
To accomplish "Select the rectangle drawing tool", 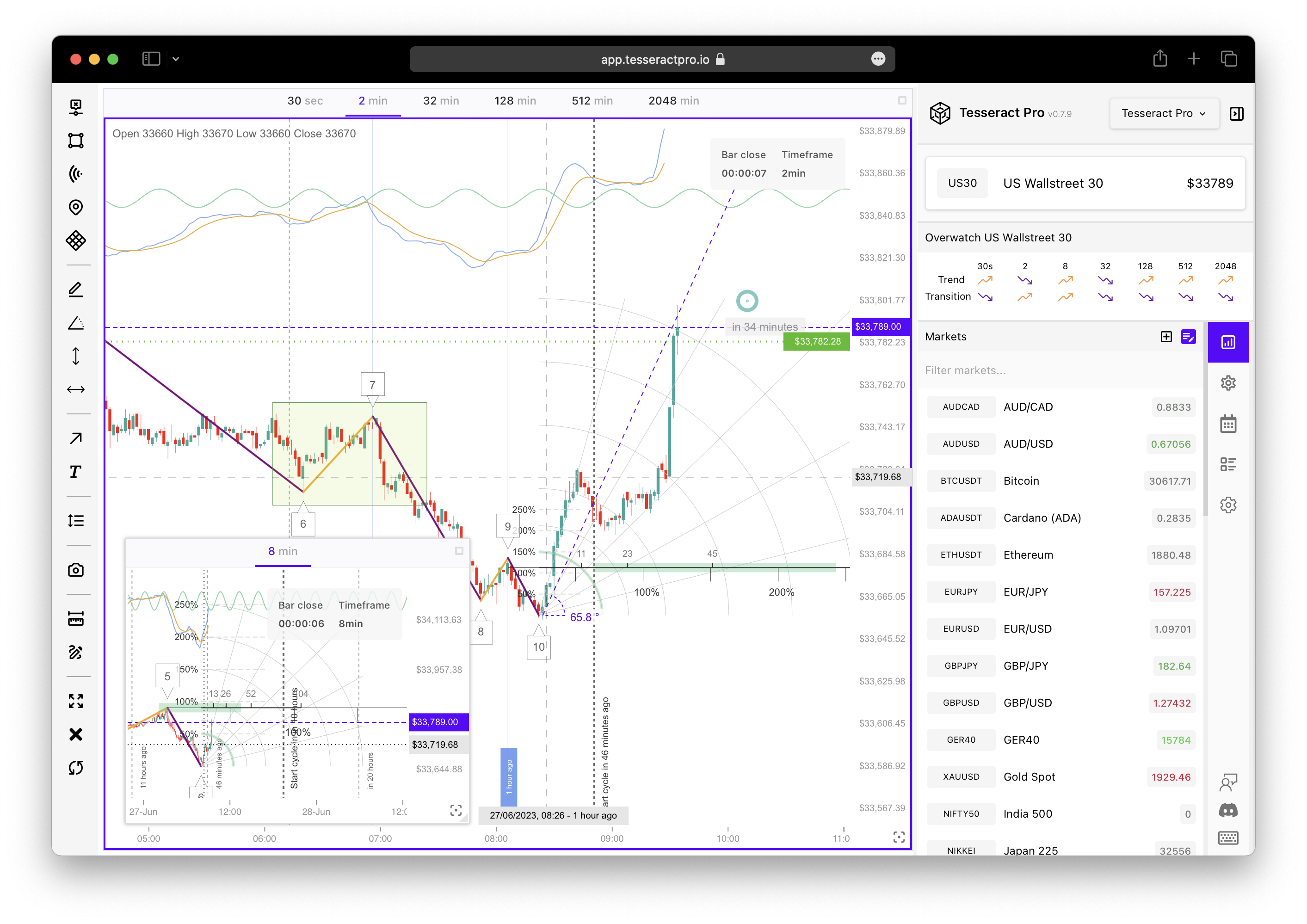I will click(76, 141).
